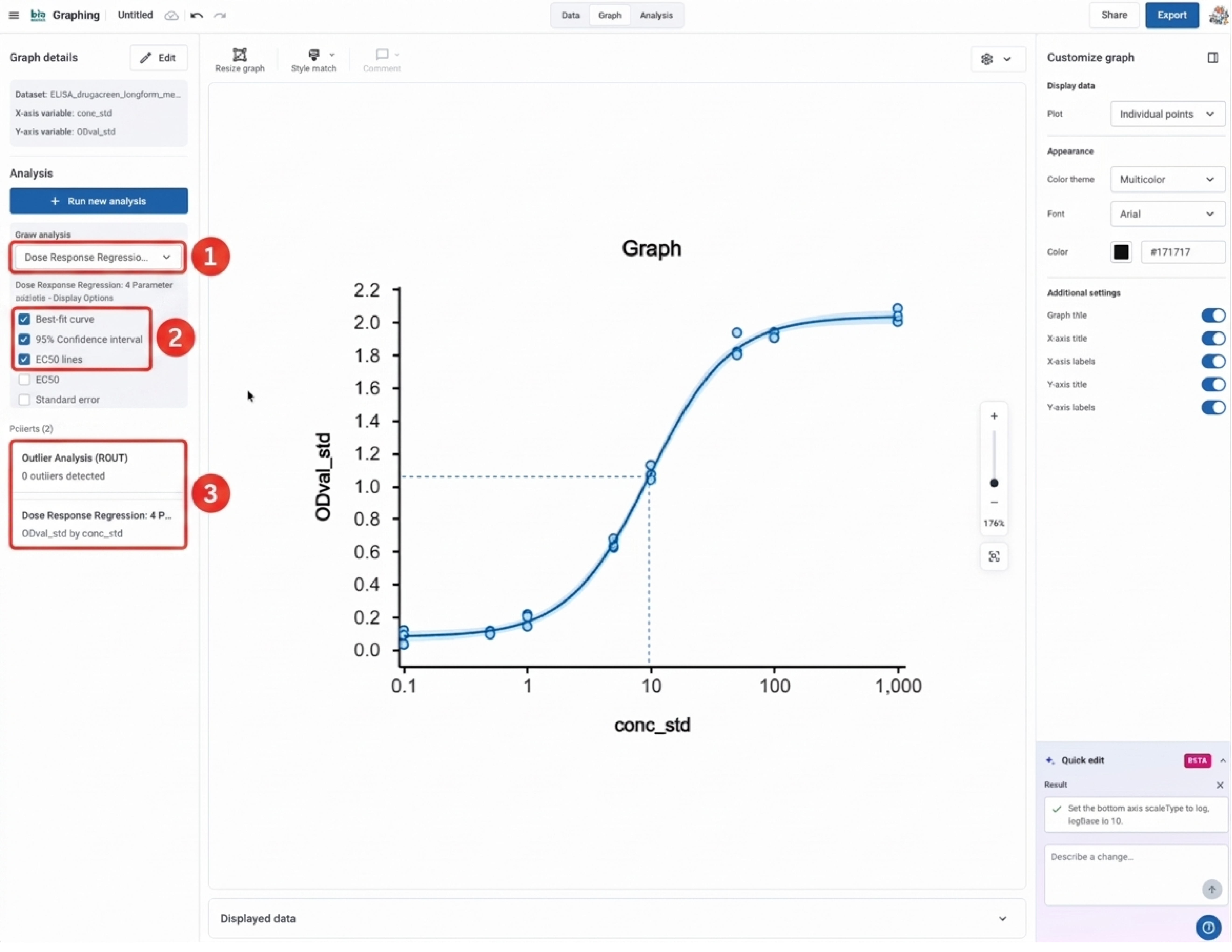The image size is (1232, 952).
Task: Click Run new analysis
Action: pos(99,201)
